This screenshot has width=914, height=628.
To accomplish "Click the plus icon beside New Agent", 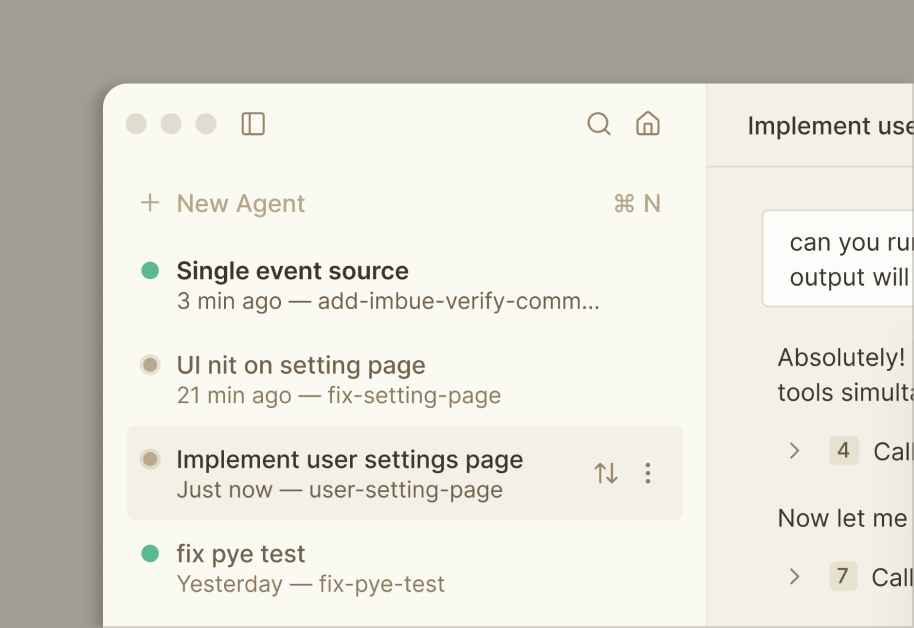I will (x=150, y=203).
